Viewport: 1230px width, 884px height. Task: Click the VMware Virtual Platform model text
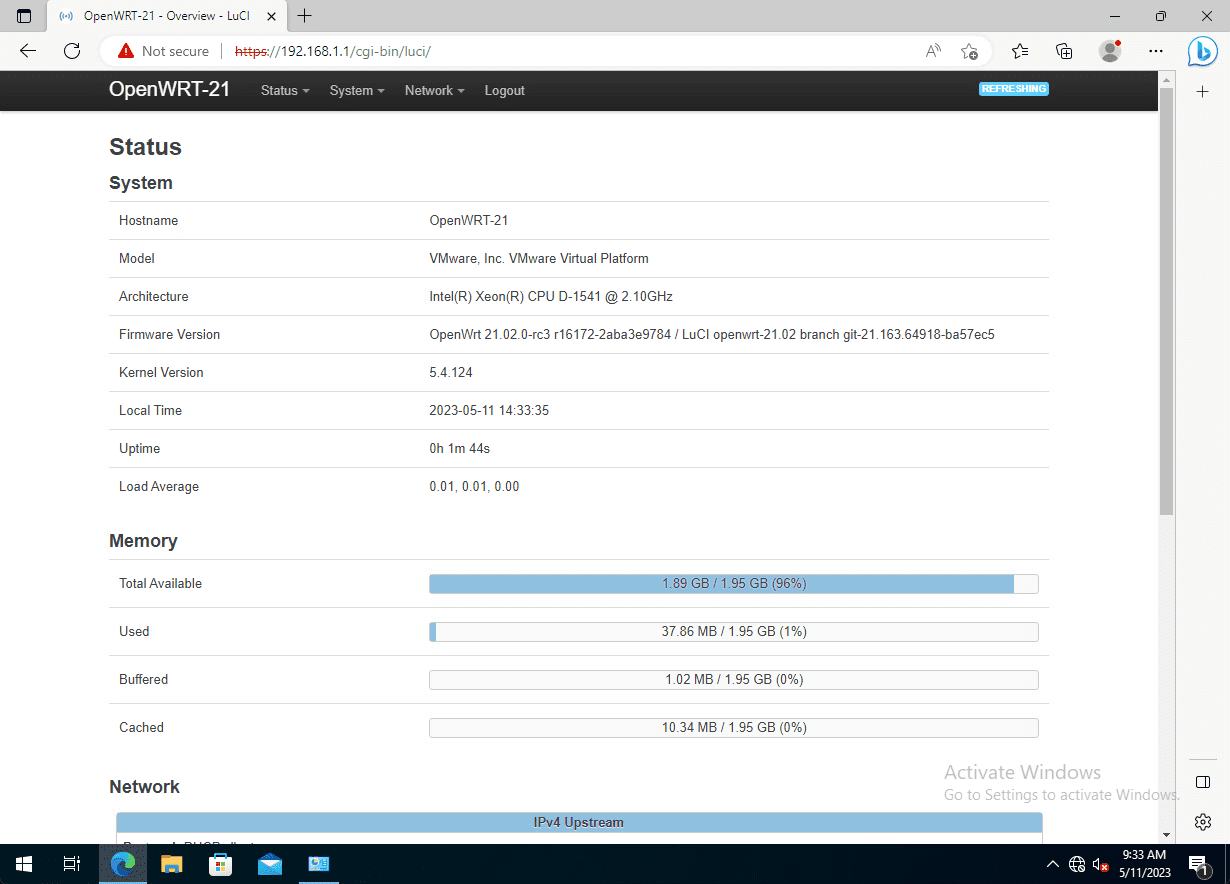point(539,258)
